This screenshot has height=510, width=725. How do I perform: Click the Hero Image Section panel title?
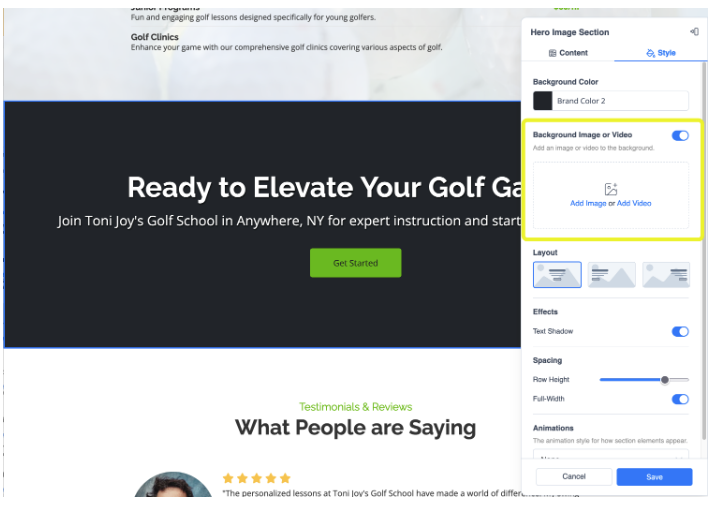coord(570,32)
